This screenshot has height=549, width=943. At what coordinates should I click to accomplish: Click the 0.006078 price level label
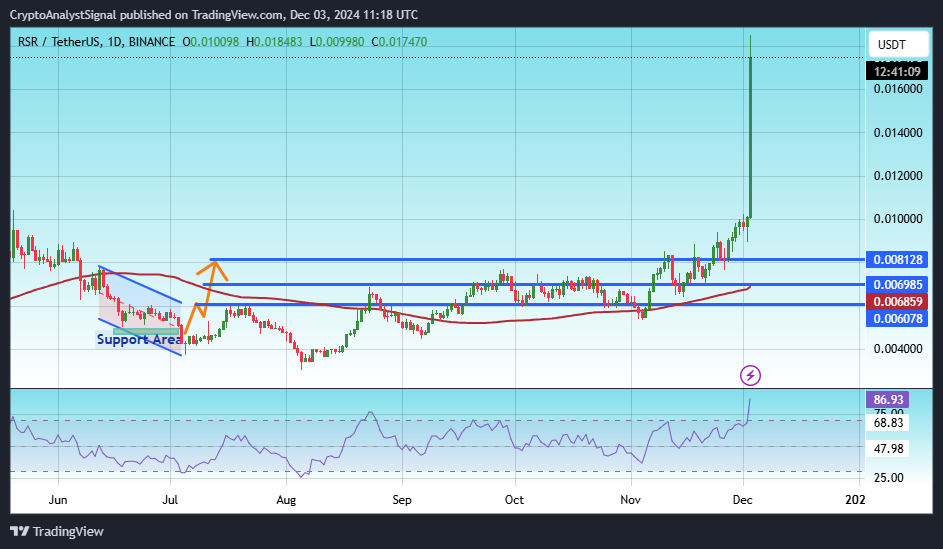pos(897,318)
